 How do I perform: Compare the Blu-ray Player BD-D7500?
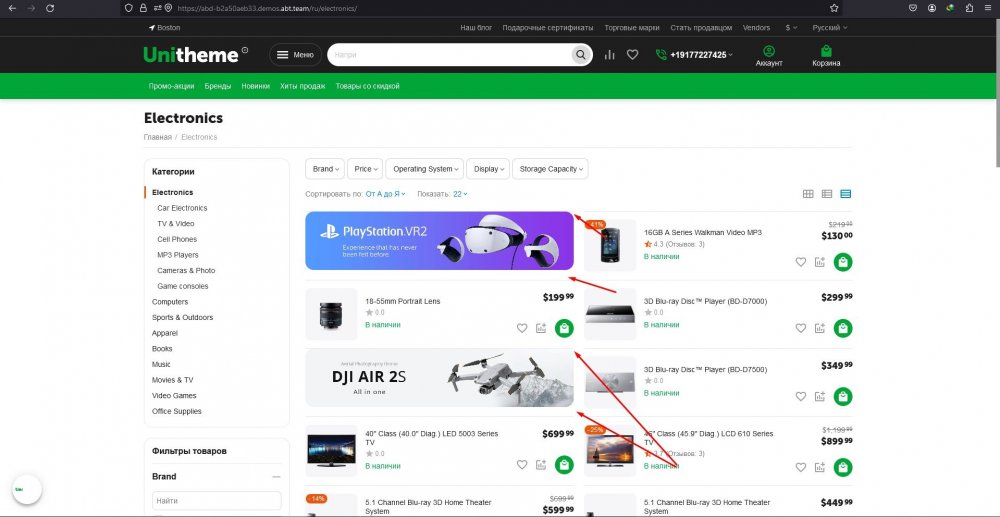[x=820, y=397]
